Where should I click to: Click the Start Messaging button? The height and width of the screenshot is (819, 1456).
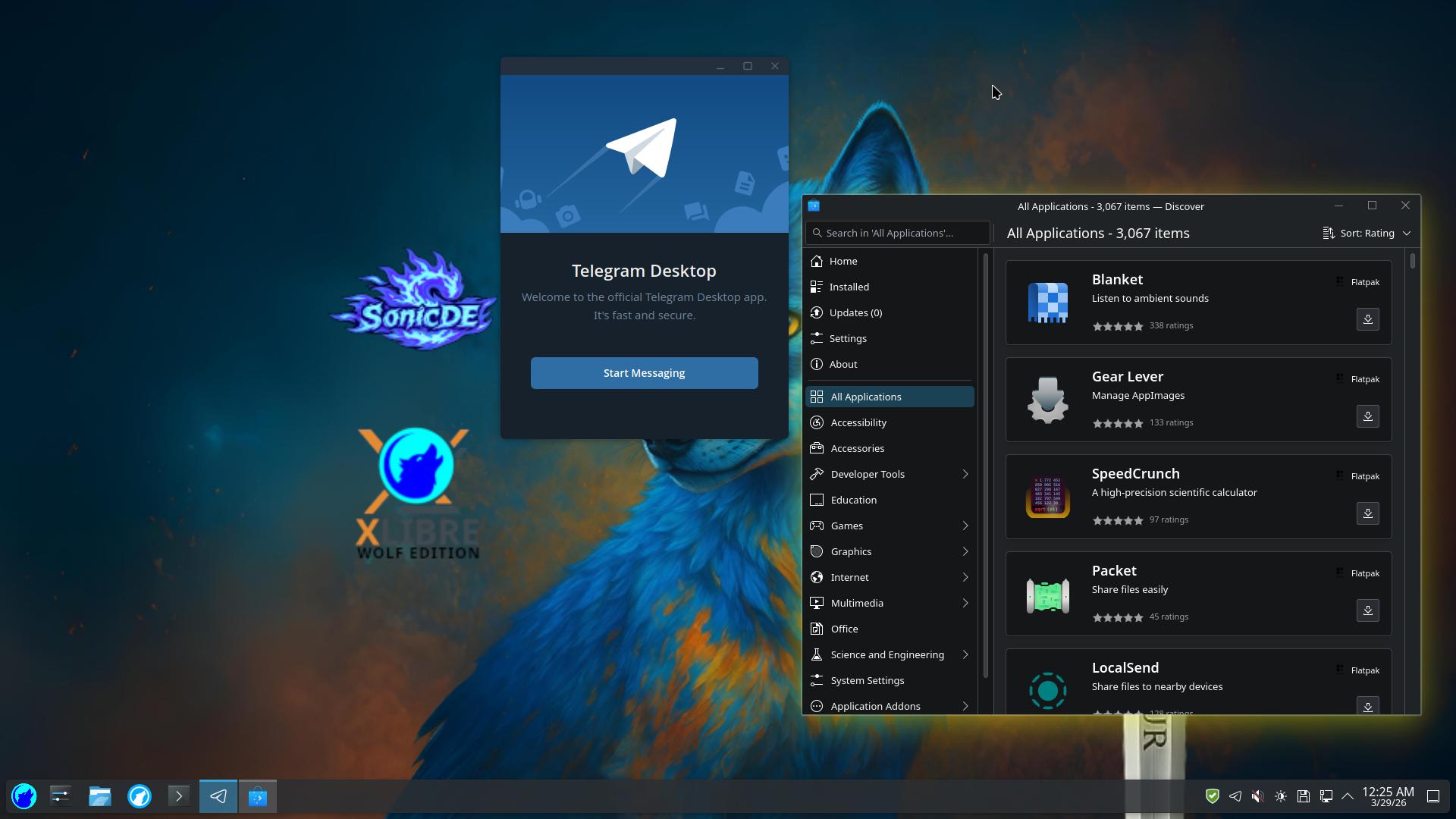(644, 373)
